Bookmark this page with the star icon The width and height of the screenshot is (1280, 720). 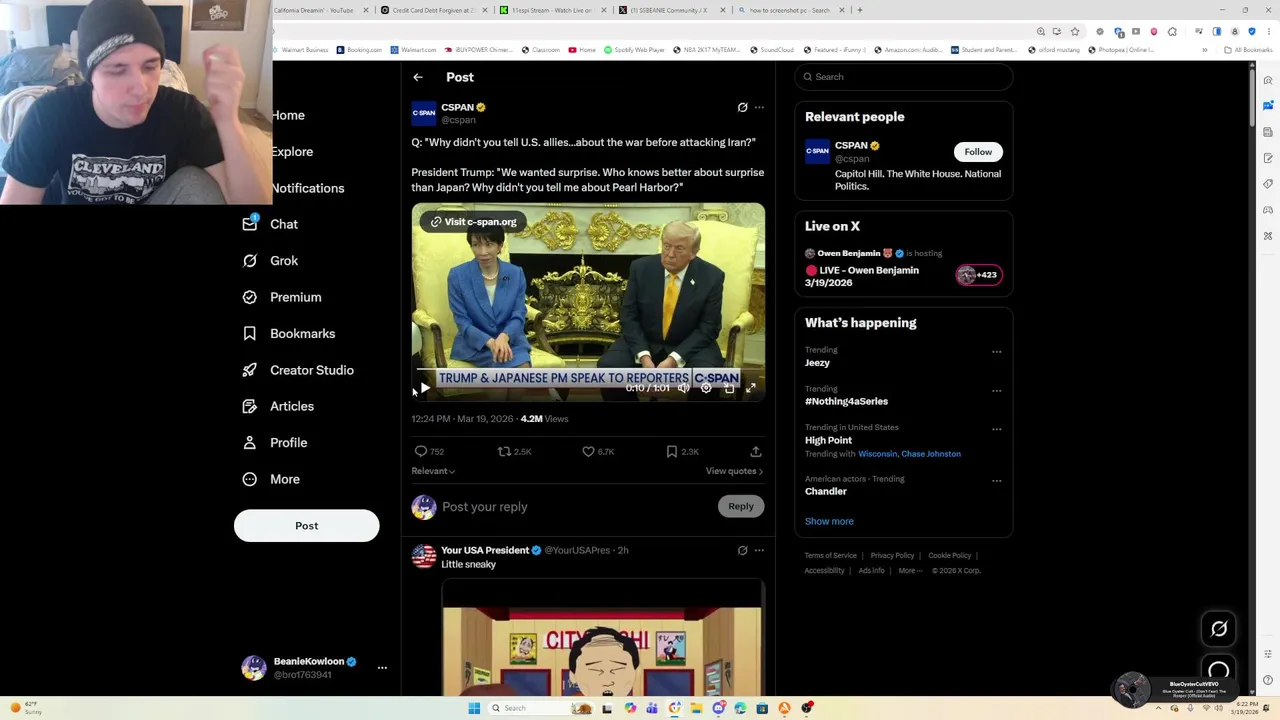click(x=1075, y=32)
